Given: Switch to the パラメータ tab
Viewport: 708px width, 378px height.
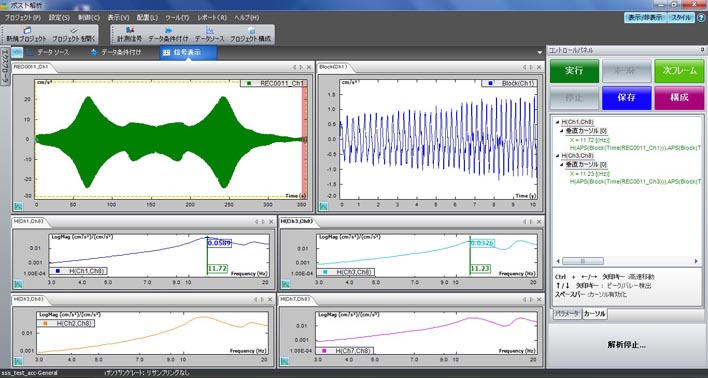Looking at the screenshot, I should tap(567, 313).
